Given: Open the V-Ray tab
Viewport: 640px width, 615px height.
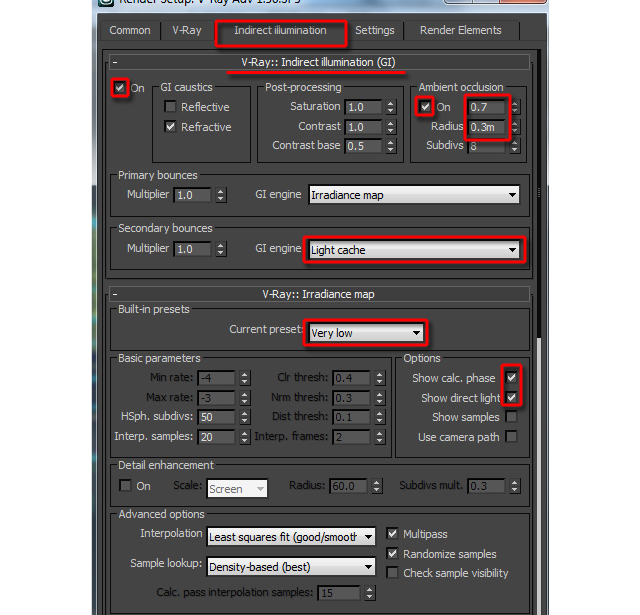Looking at the screenshot, I should pos(187,30).
